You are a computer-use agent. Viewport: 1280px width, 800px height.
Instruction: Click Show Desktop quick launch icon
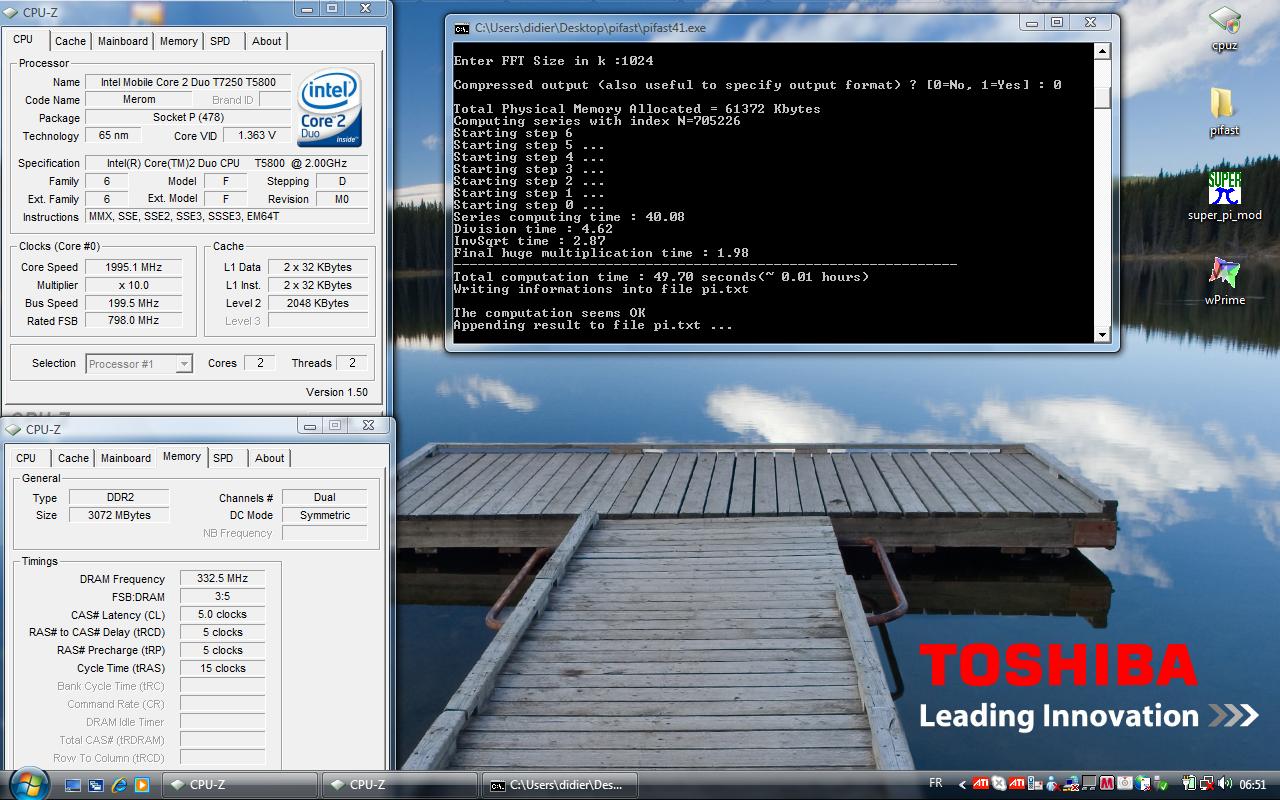(x=72, y=785)
